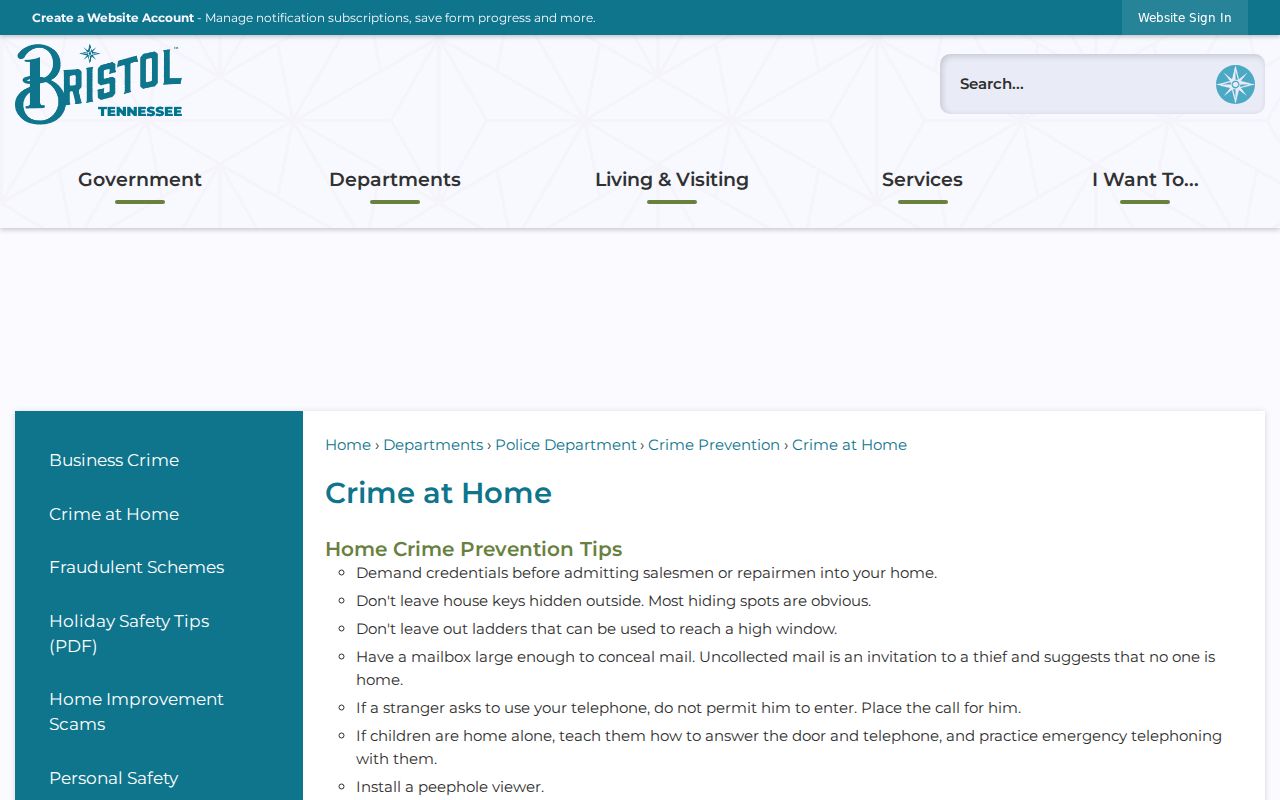1280x800 pixels.
Task: Click the Crime at Home page title
Action: (x=438, y=493)
